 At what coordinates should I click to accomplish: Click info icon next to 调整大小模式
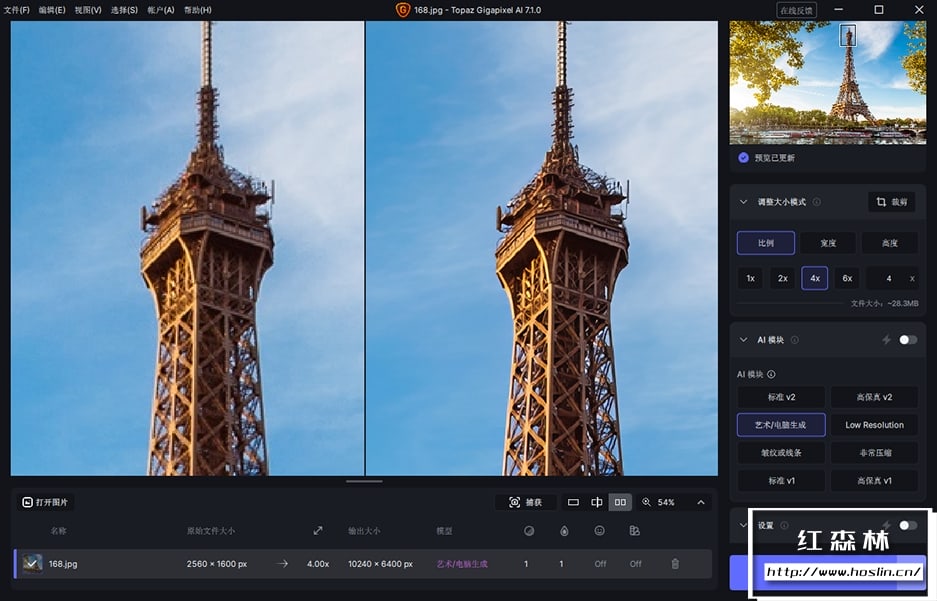(817, 202)
